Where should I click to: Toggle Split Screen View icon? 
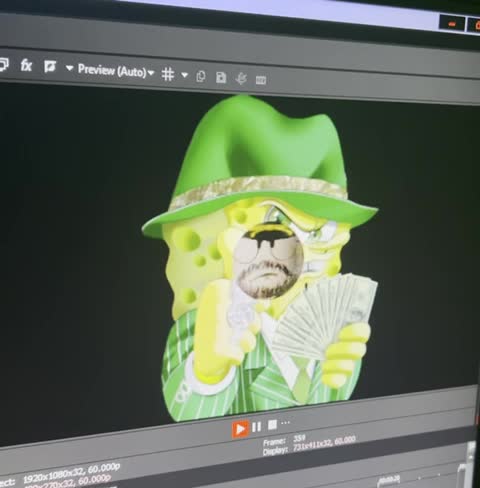50,67
